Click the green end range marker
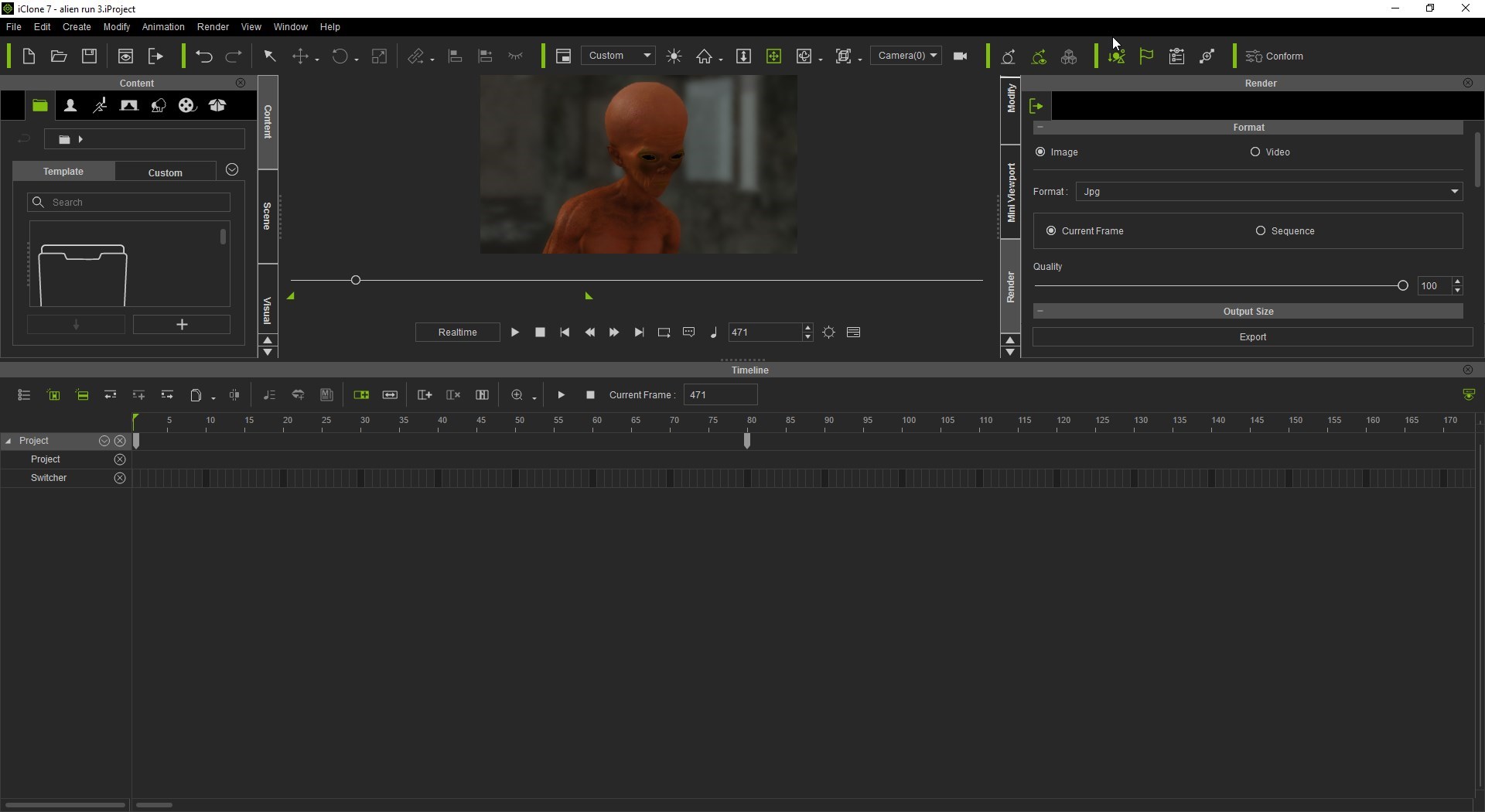1485x812 pixels. coord(589,296)
